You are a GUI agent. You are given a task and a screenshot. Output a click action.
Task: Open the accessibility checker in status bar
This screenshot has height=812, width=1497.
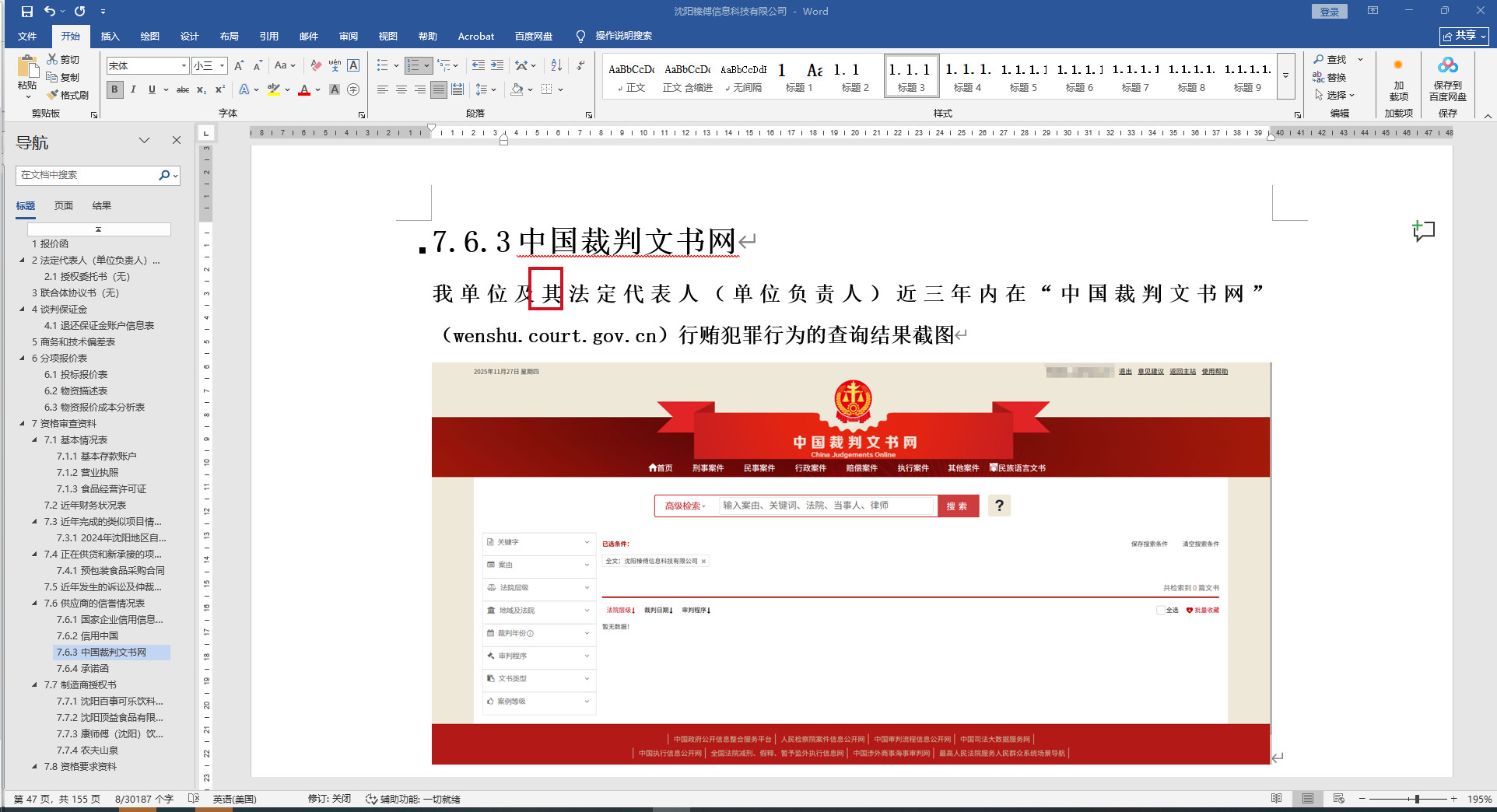413,799
